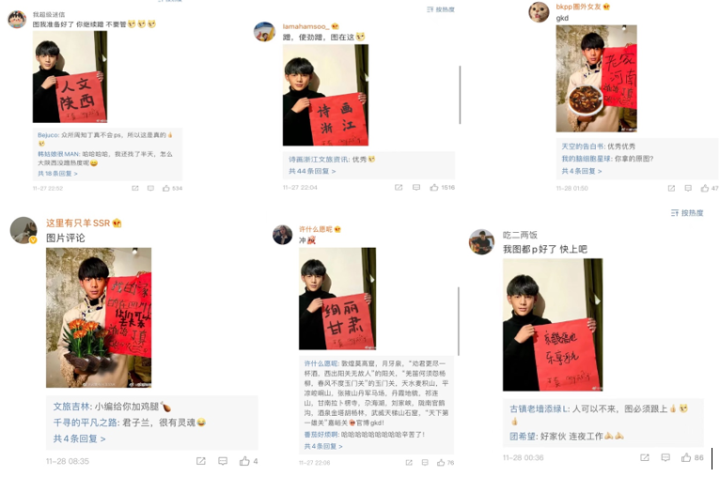Expand 共18条回复 under the 人文陕西 comment
This screenshot has width=720, height=477.
[x=57, y=174]
